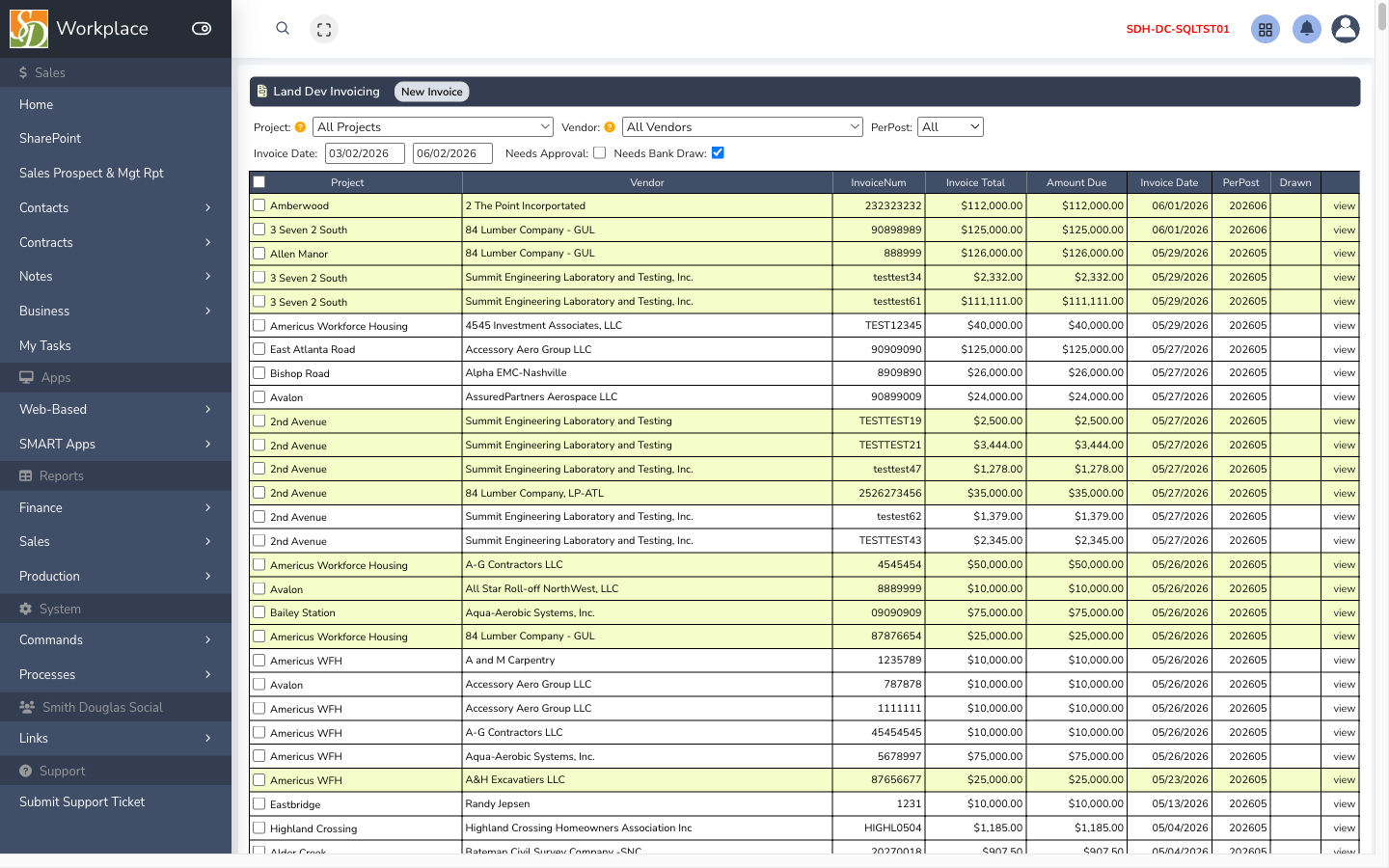Click view link for Allen Manor row
1389x868 pixels.
[1344, 254]
